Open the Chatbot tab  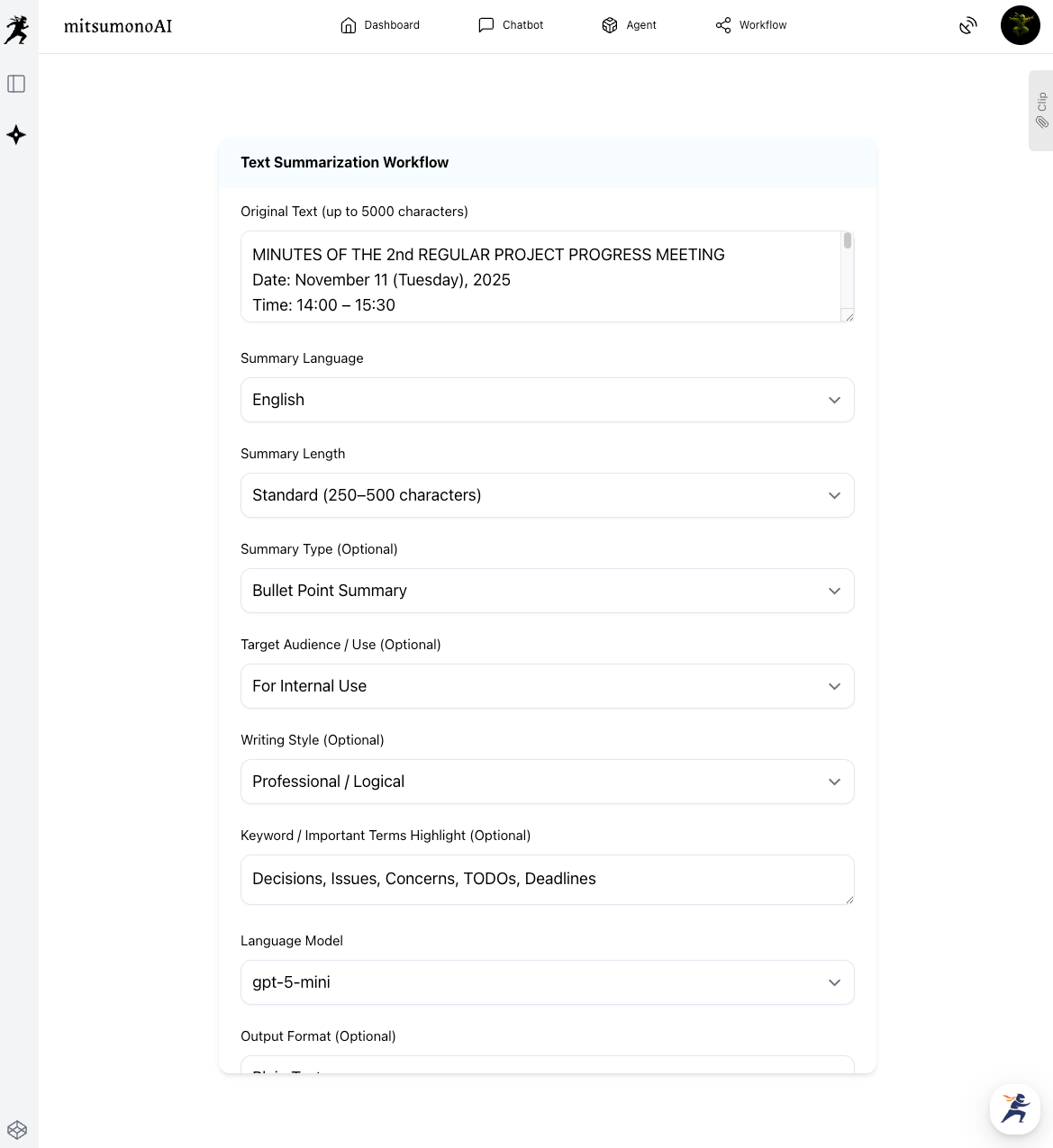510,25
